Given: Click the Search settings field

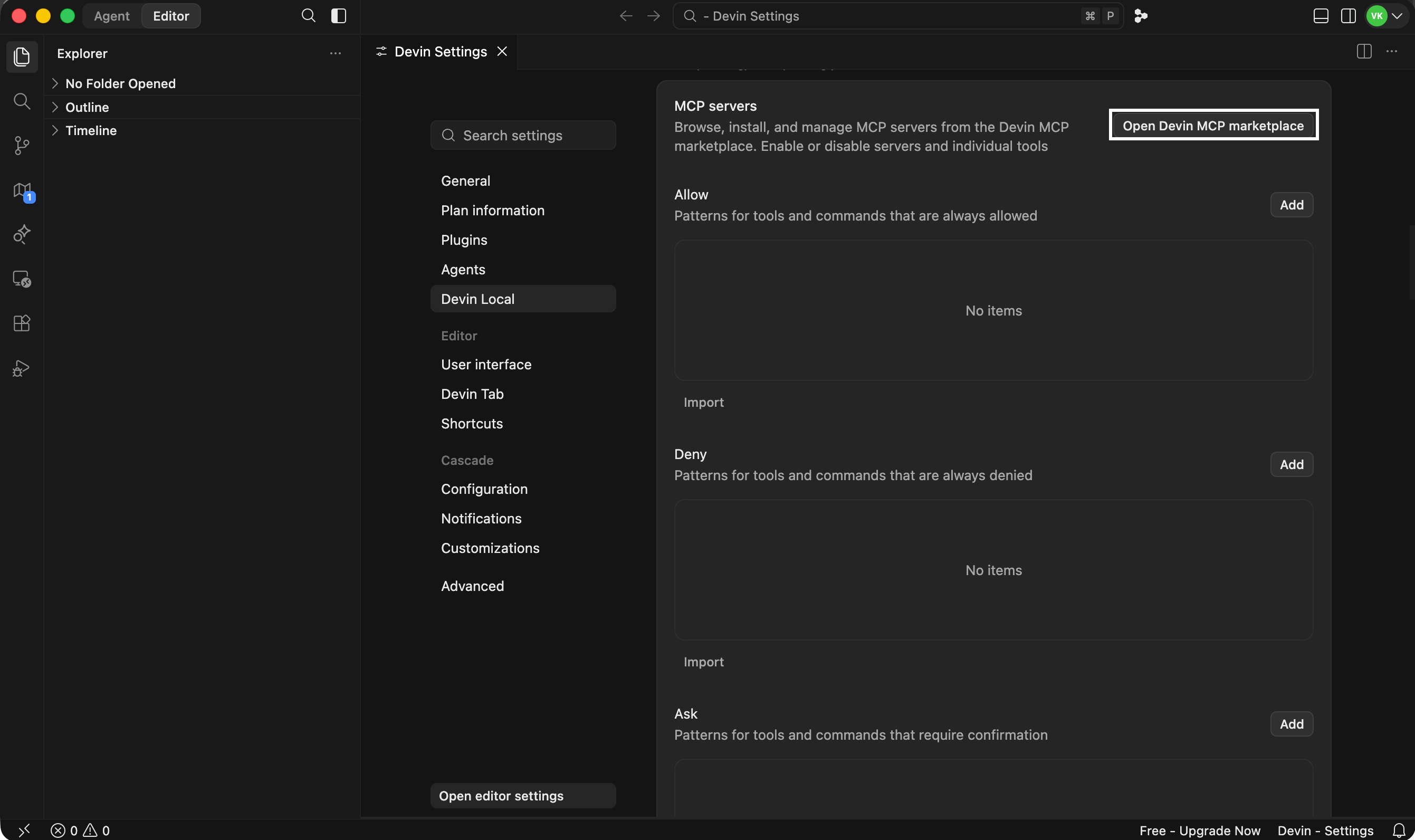Looking at the screenshot, I should coord(523,135).
